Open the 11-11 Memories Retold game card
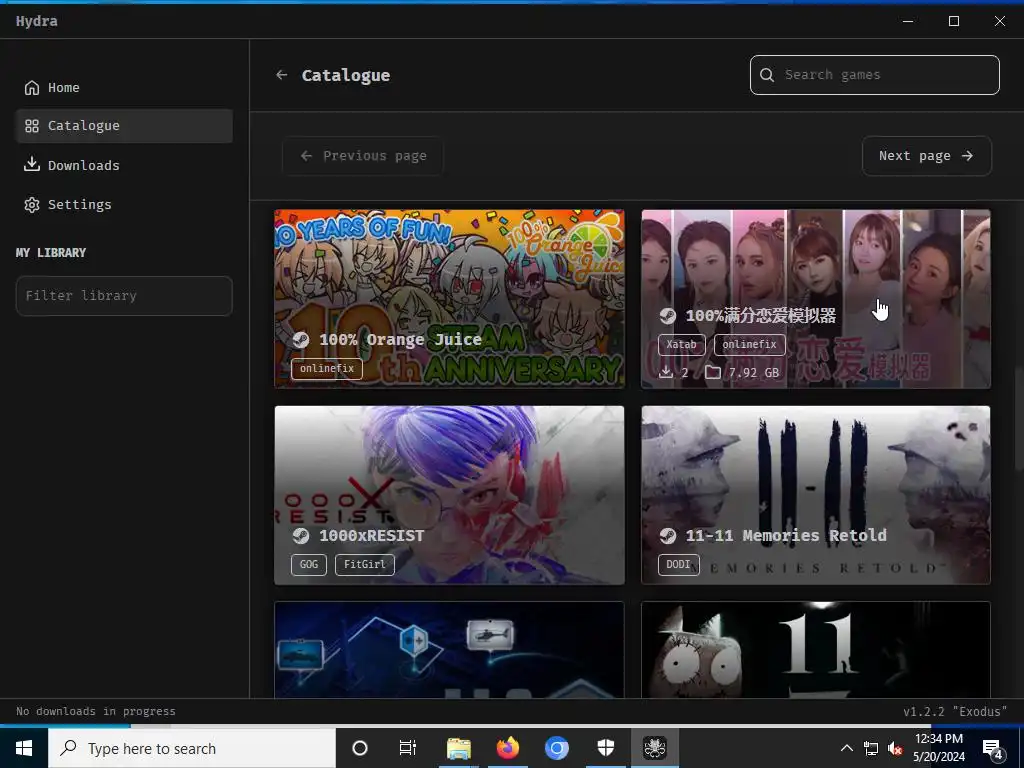The width and height of the screenshot is (1024, 768). click(x=816, y=494)
